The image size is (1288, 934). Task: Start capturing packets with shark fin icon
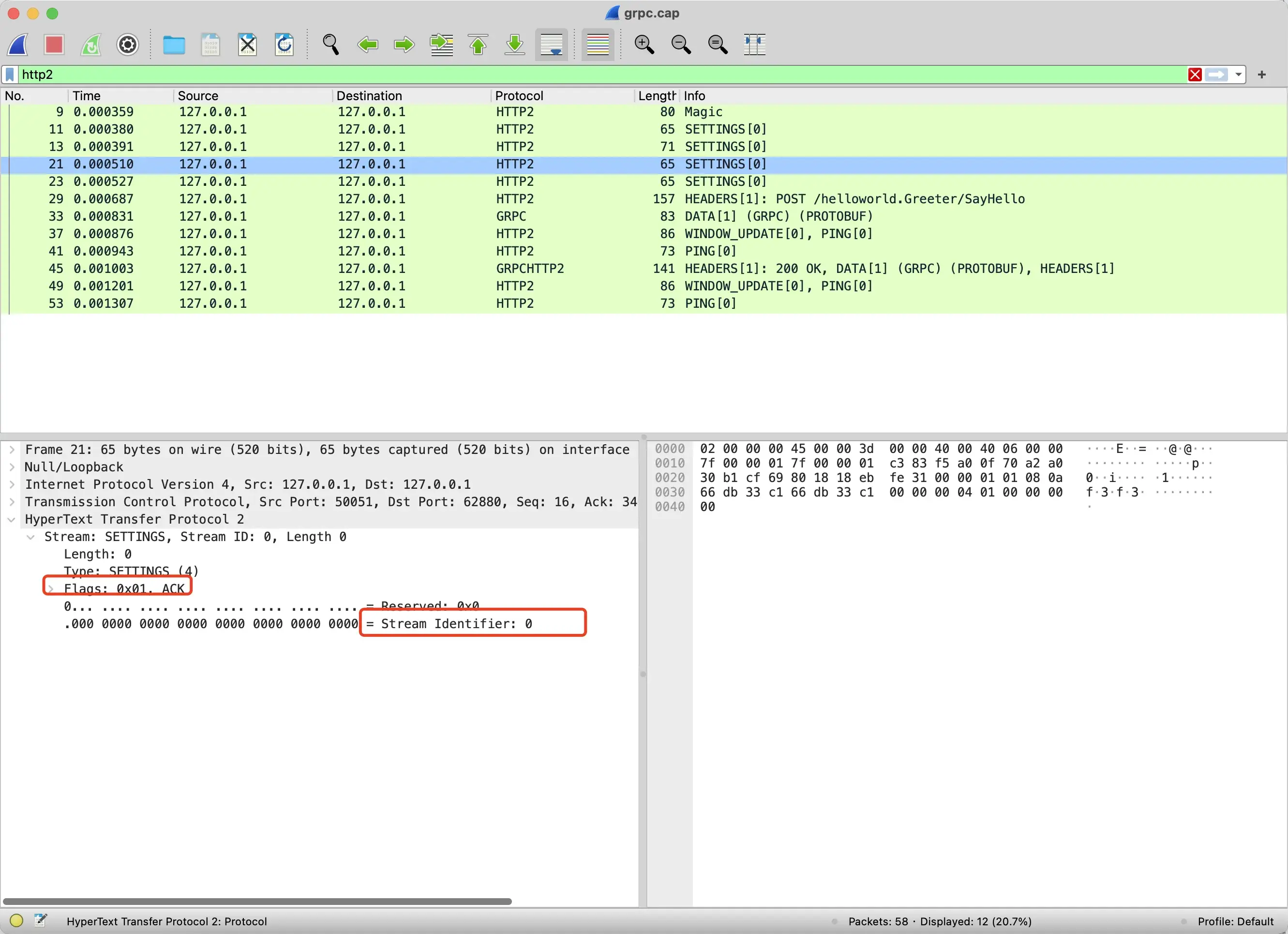click(x=17, y=45)
